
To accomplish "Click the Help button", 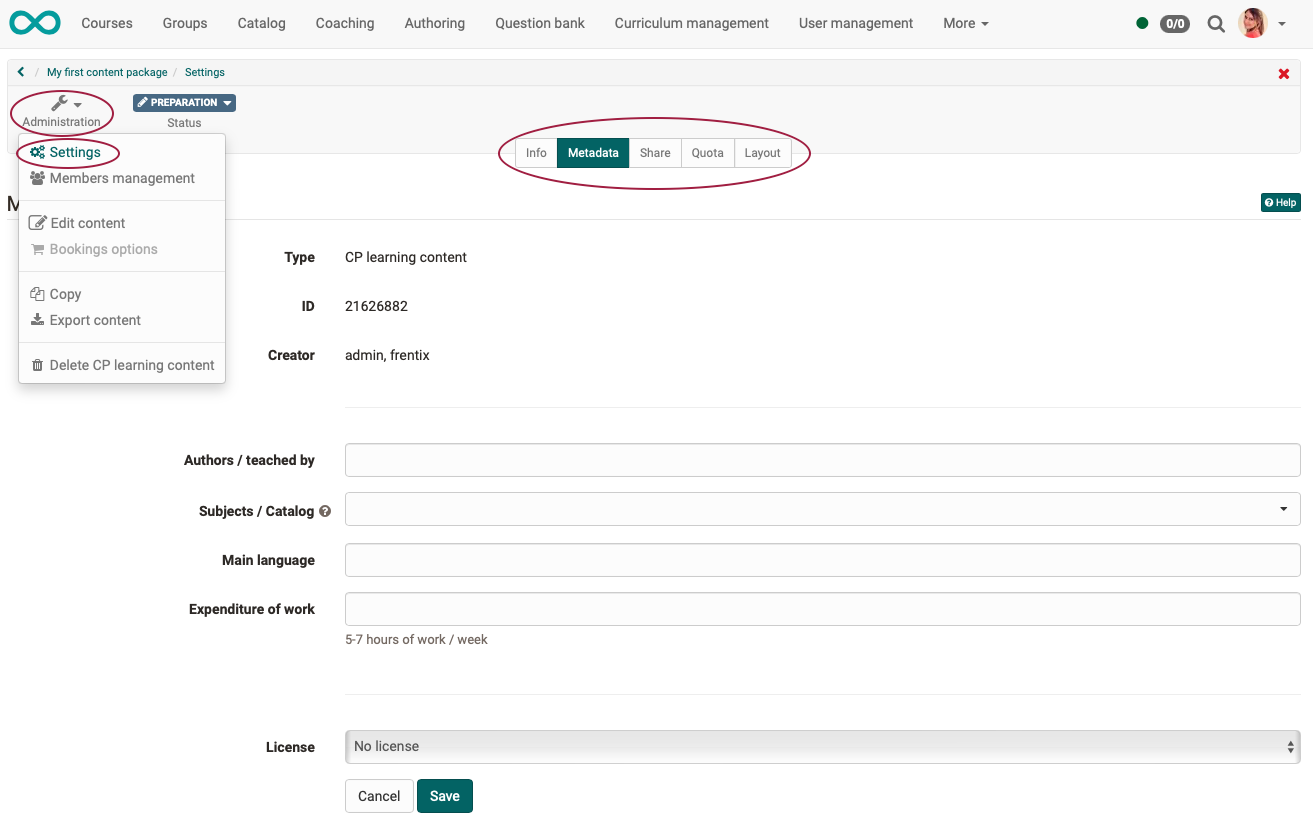I will coord(1280,202).
